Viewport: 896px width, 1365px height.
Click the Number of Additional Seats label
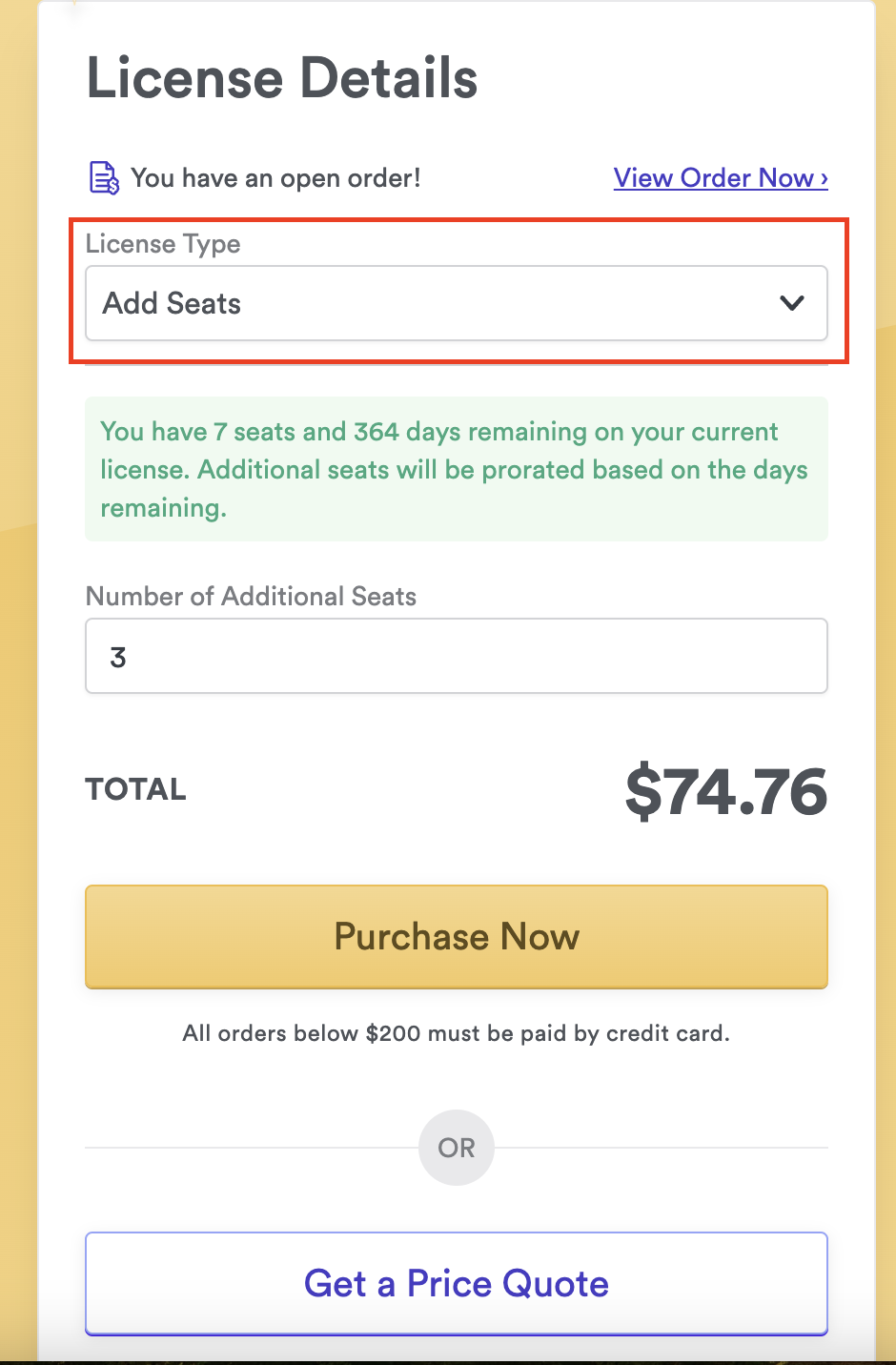click(251, 597)
